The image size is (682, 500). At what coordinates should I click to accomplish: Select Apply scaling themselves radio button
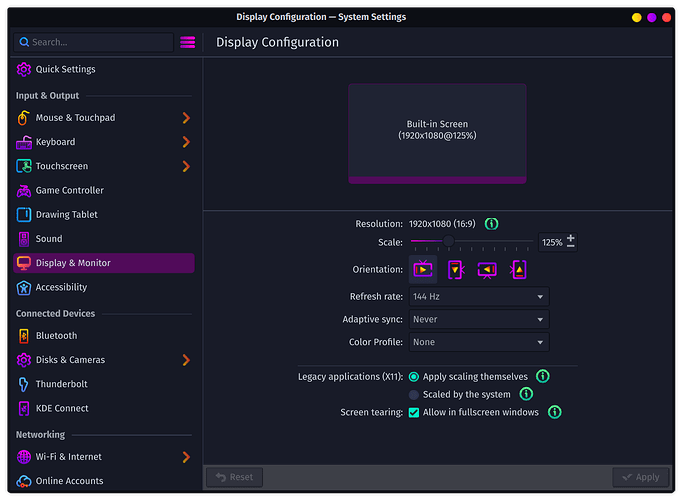[x=414, y=377]
